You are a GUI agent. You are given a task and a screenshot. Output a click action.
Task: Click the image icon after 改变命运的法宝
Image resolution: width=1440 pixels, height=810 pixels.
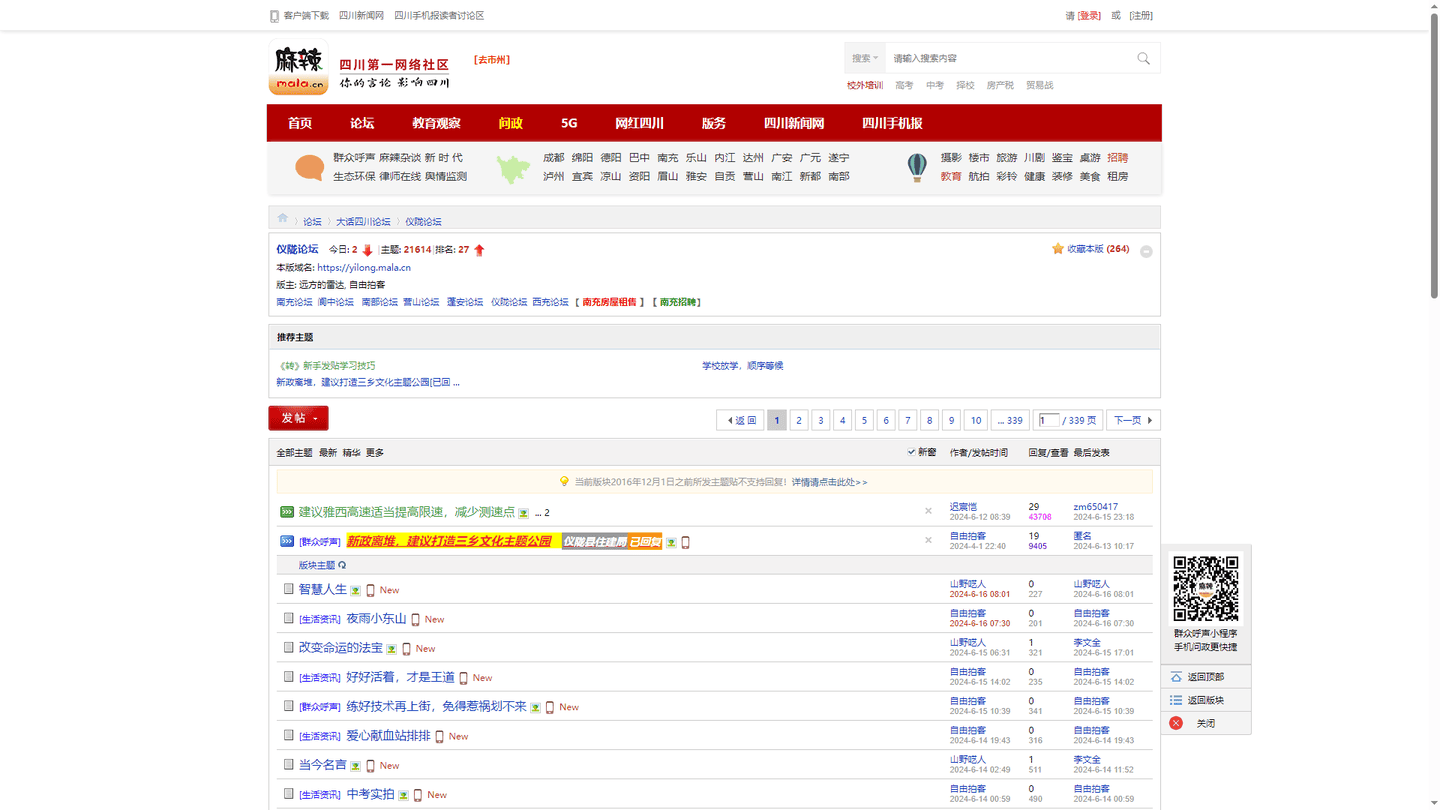[392, 649]
